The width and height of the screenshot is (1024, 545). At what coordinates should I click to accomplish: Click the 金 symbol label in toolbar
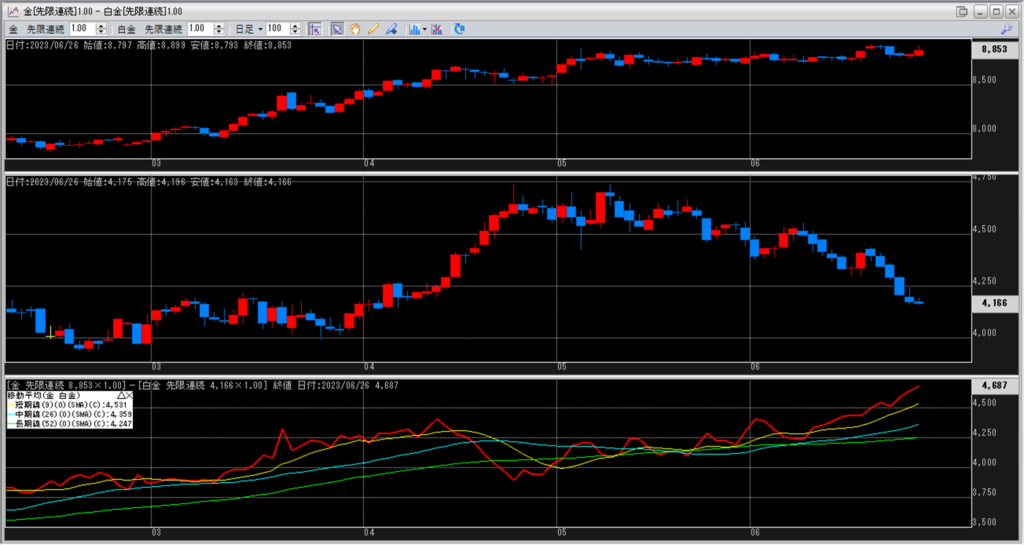coord(13,29)
